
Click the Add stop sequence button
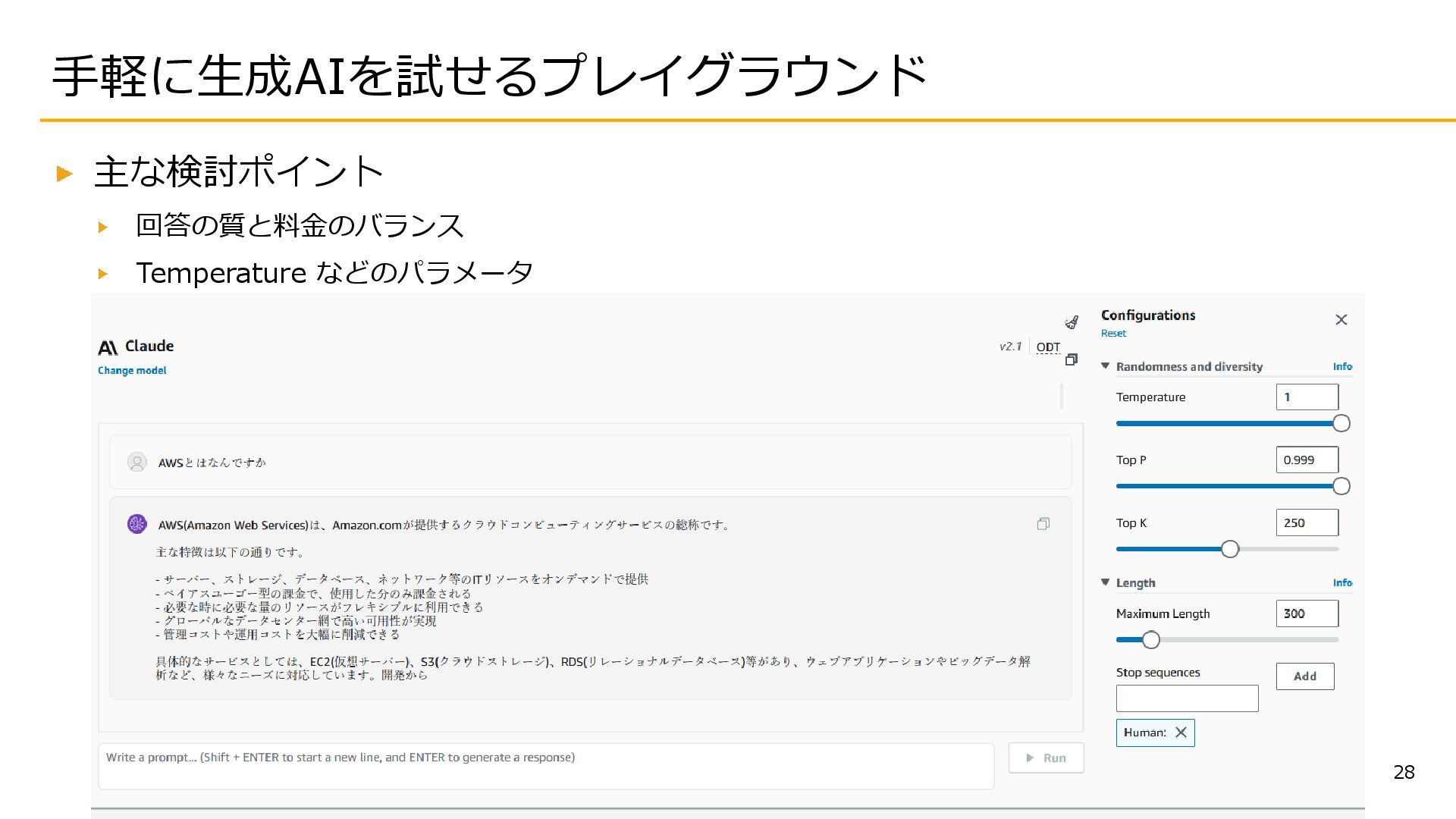tap(1304, 676)
